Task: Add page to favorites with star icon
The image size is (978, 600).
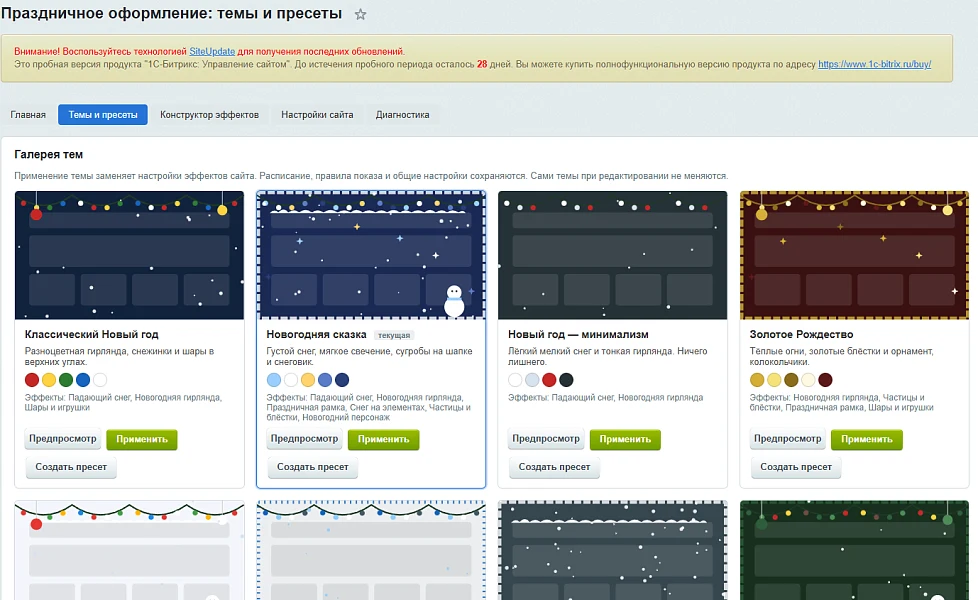Action: [361, 14]
